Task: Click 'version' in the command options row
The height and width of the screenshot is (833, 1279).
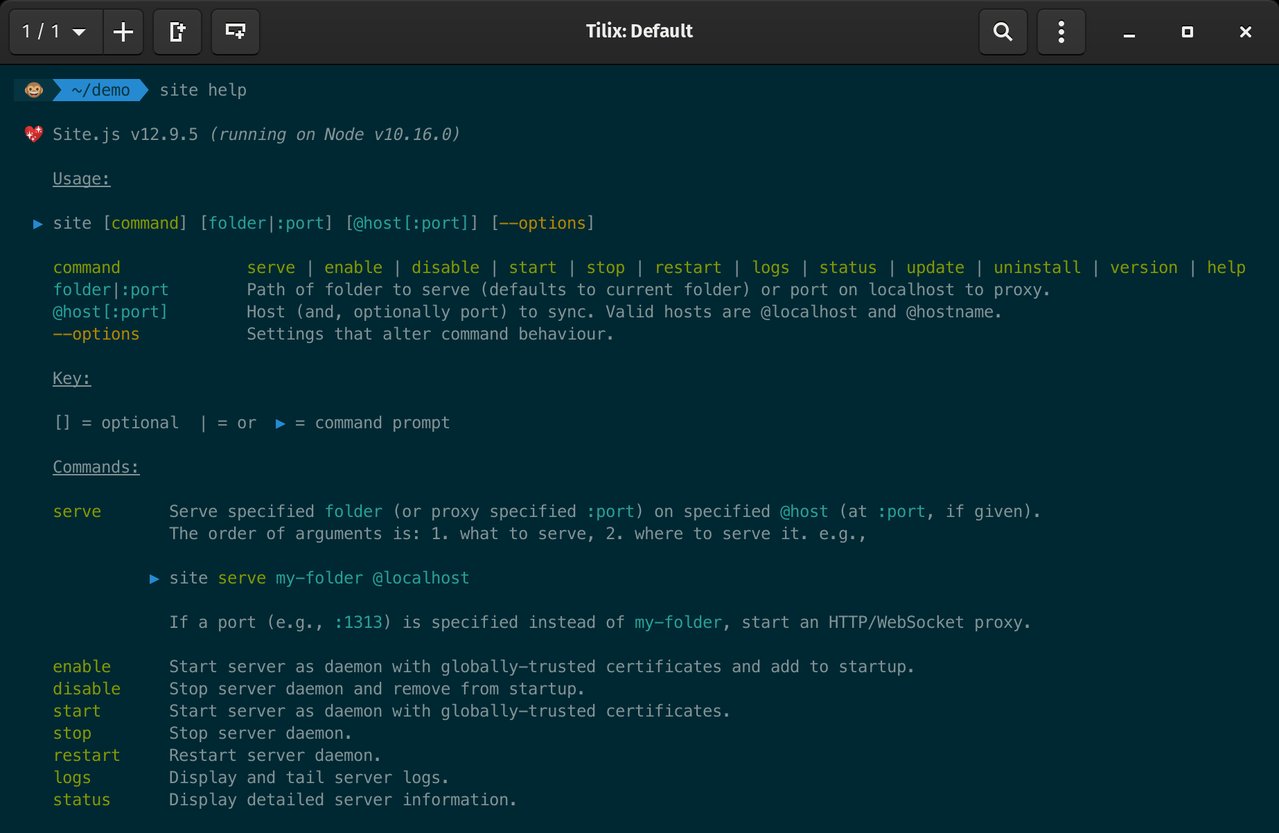Action: coord(1144,267)
